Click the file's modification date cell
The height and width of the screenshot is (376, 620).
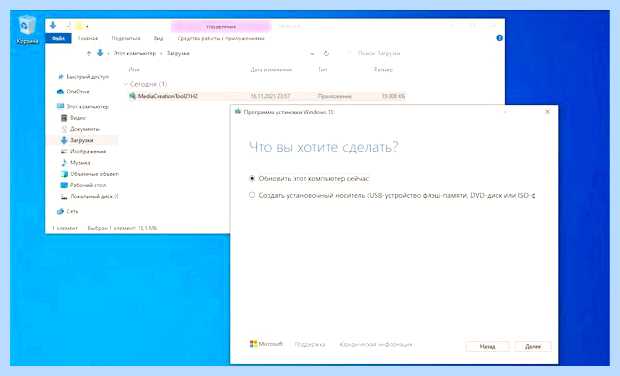pos(270,96)
